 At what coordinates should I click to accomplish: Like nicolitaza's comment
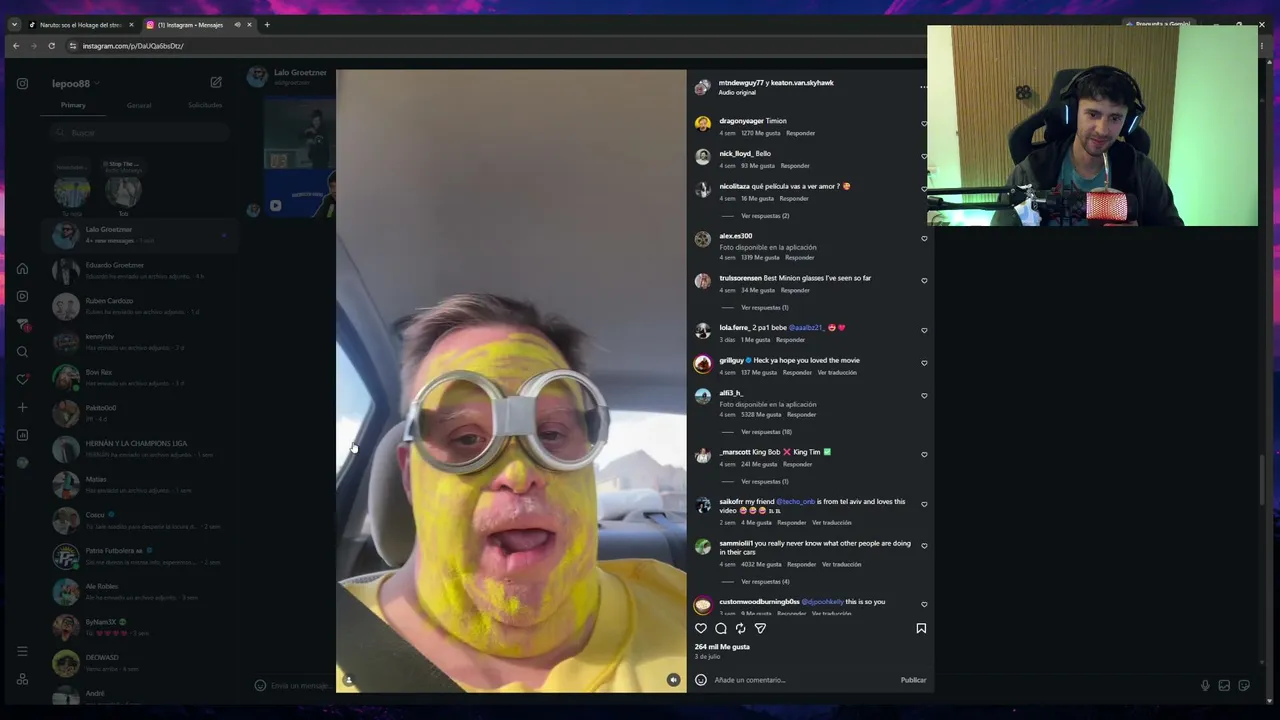(x=924, y=189)
